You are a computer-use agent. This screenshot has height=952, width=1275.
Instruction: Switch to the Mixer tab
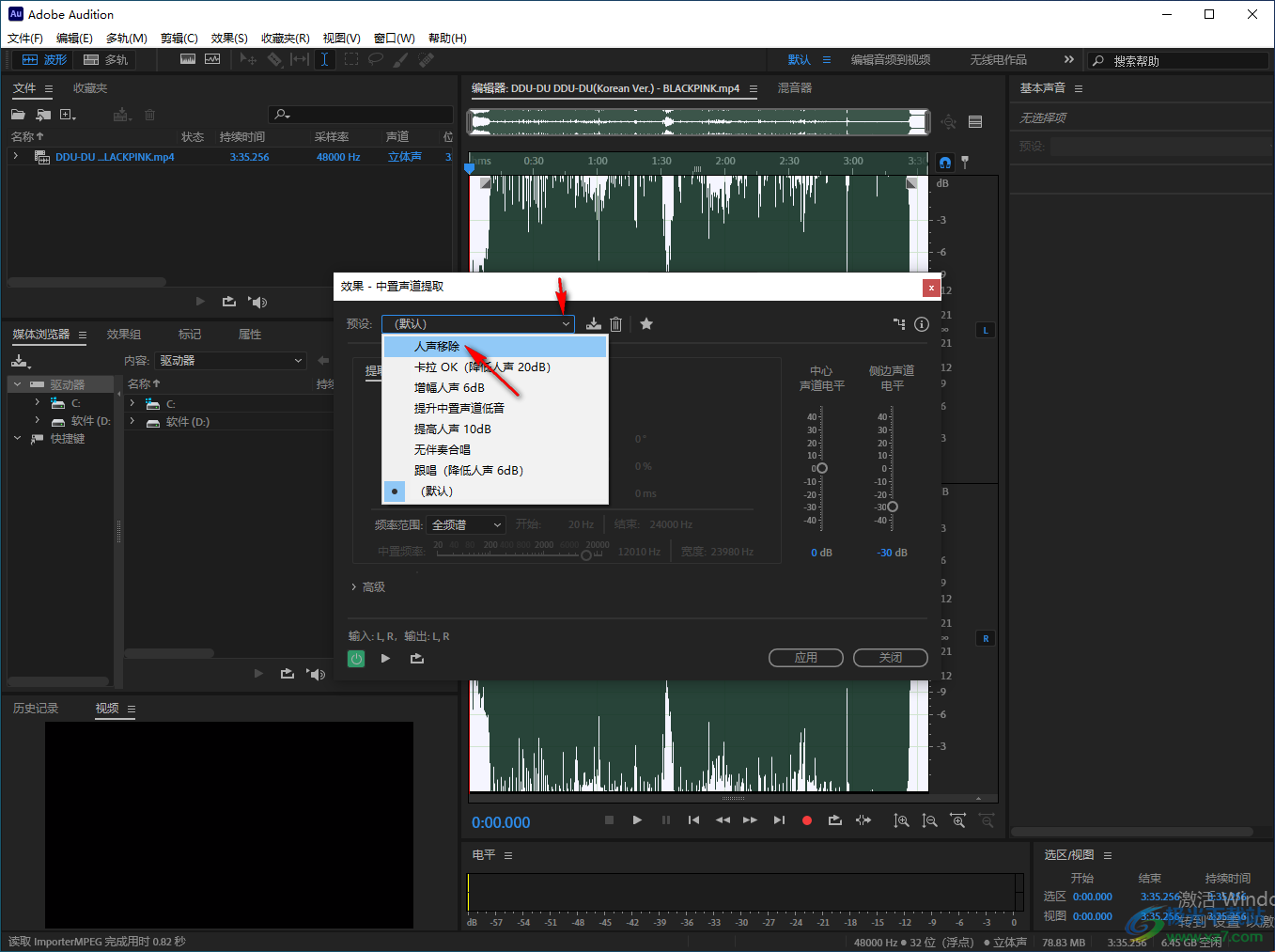pyautogui.click(x=795, y=88)
